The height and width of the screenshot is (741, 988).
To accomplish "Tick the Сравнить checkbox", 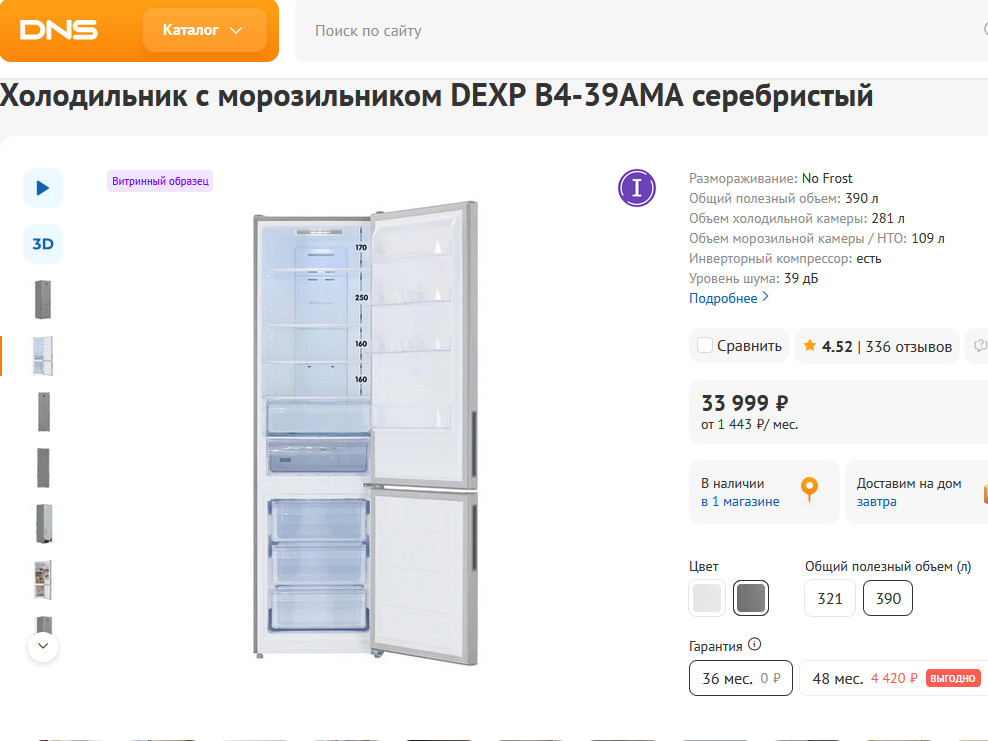I will click(x=705, y=346).
